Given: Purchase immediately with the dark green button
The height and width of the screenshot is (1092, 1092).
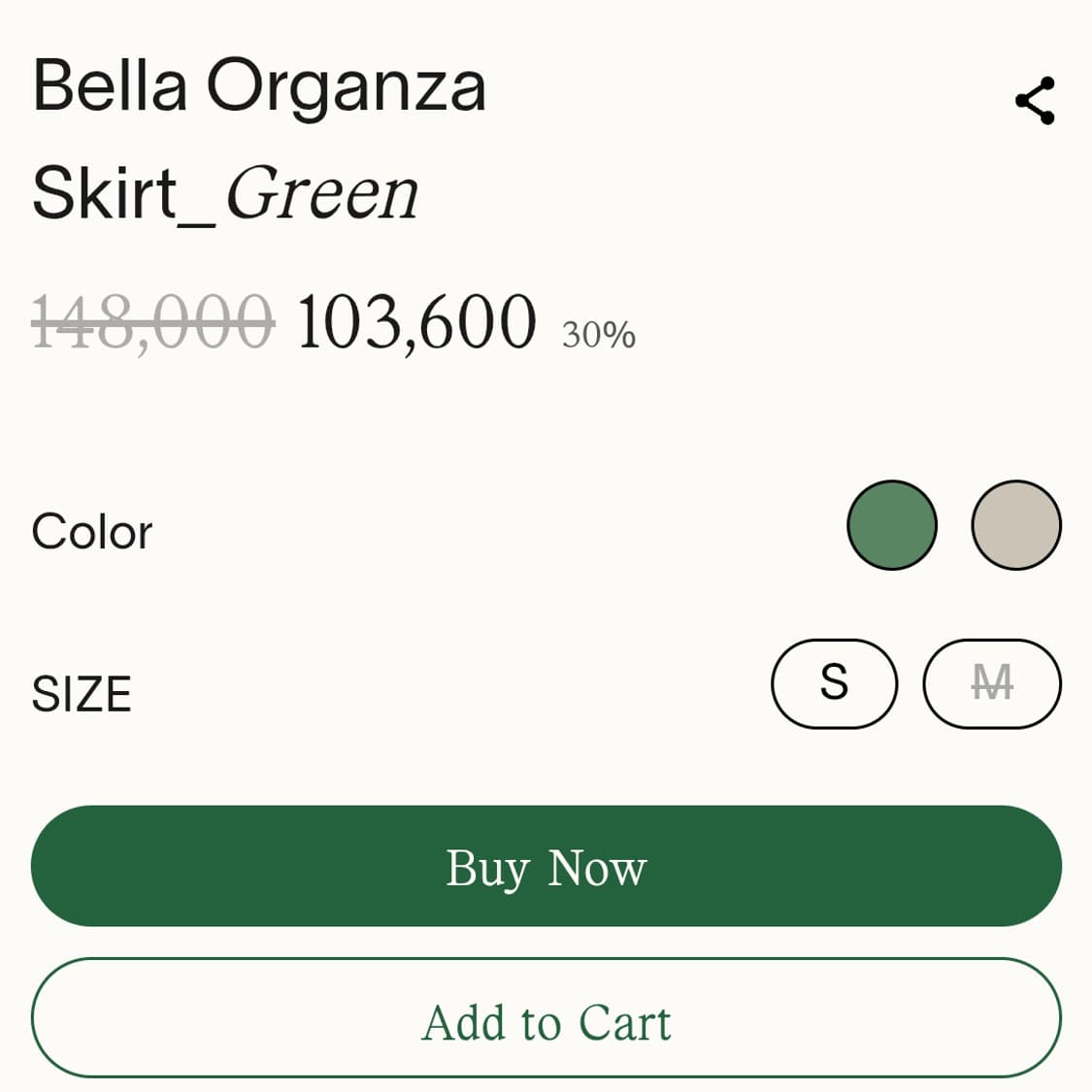Looking at the screenshot, I should (546, 866).
